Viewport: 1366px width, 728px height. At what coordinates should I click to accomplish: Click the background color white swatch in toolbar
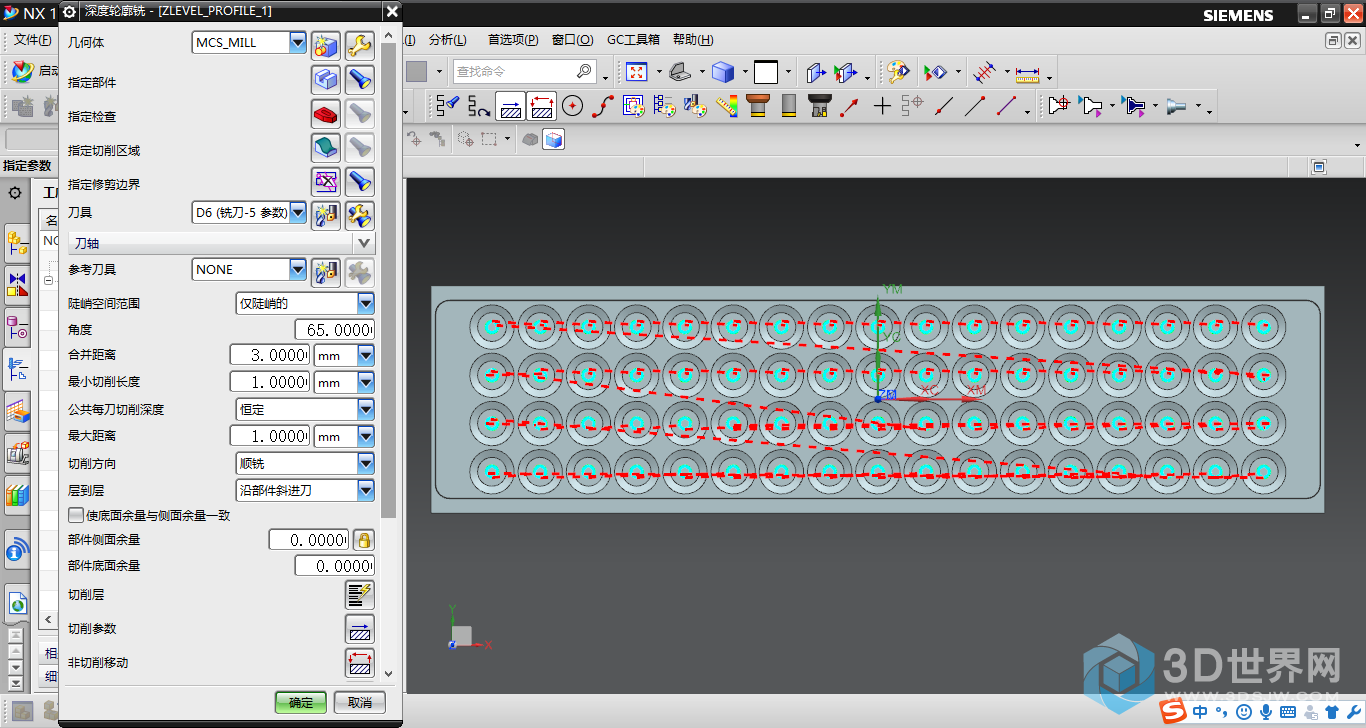[x=766, y=72]
